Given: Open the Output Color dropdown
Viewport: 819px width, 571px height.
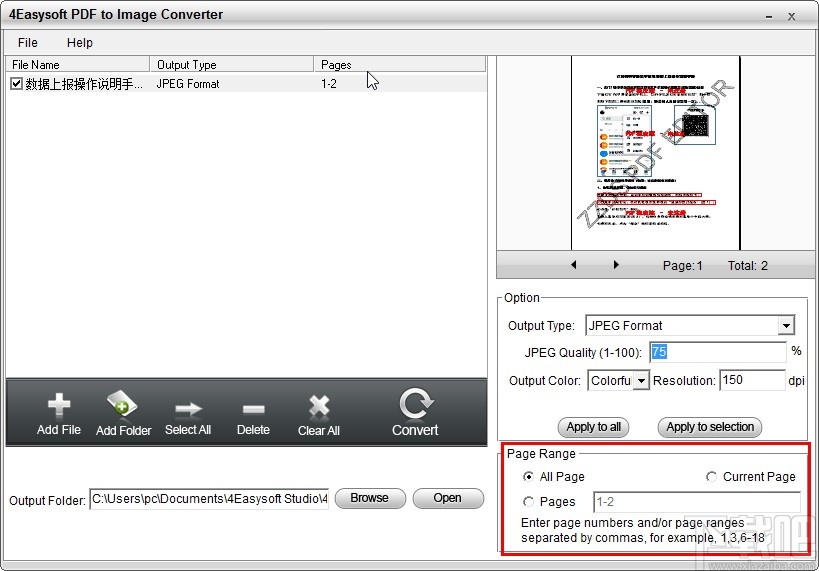Looking at the screenshot, I should pos(641,380).
